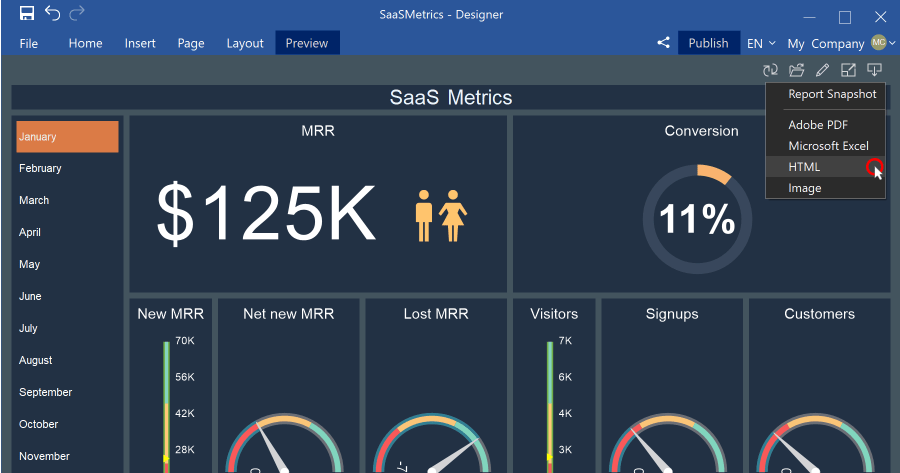
Task: Click the Save/export download icon
Action: point(874,70)
